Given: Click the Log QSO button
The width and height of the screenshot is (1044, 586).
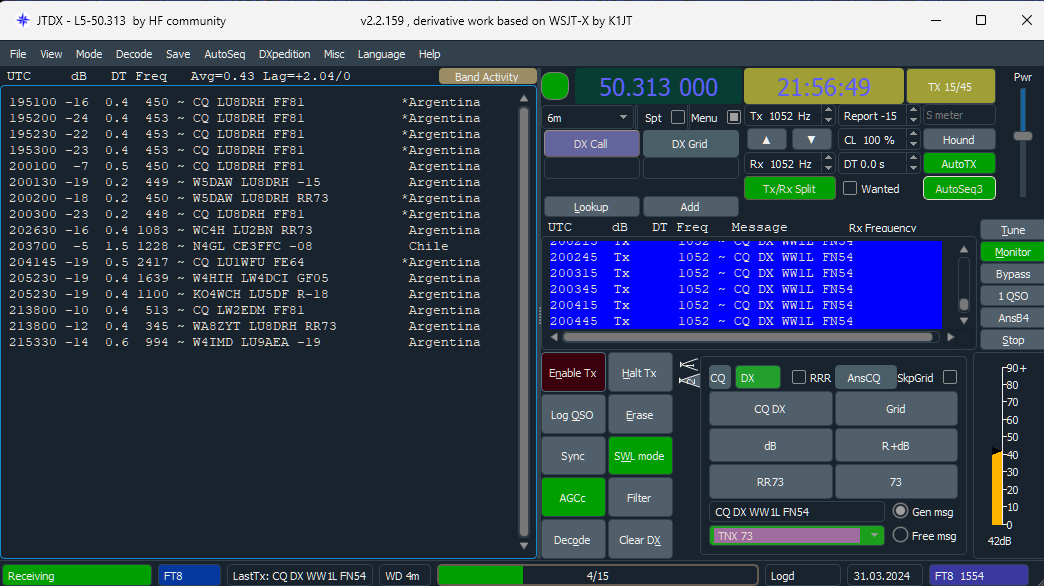Looking at the screenshot, I should pyautogui.click(x=573, y=415).
